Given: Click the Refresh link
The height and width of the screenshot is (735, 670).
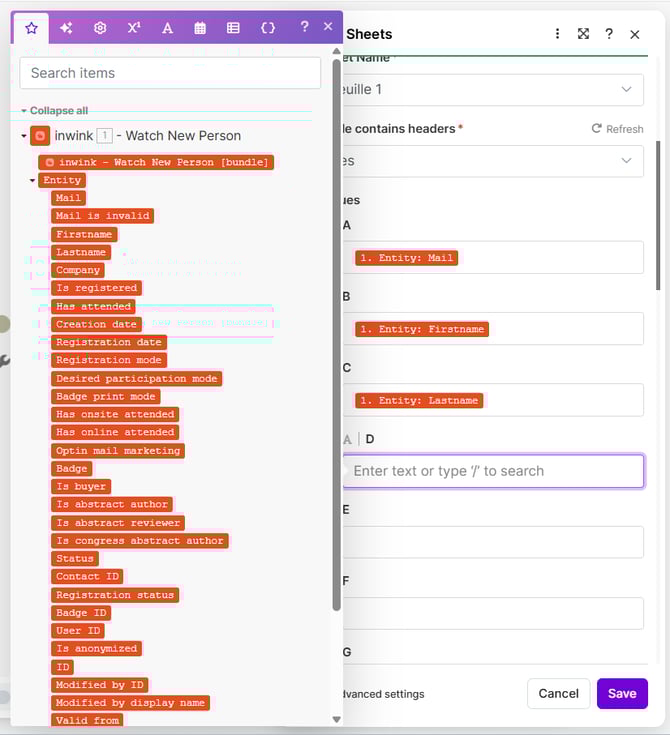Looking at the screenshot, I should (x=617, y=129).
